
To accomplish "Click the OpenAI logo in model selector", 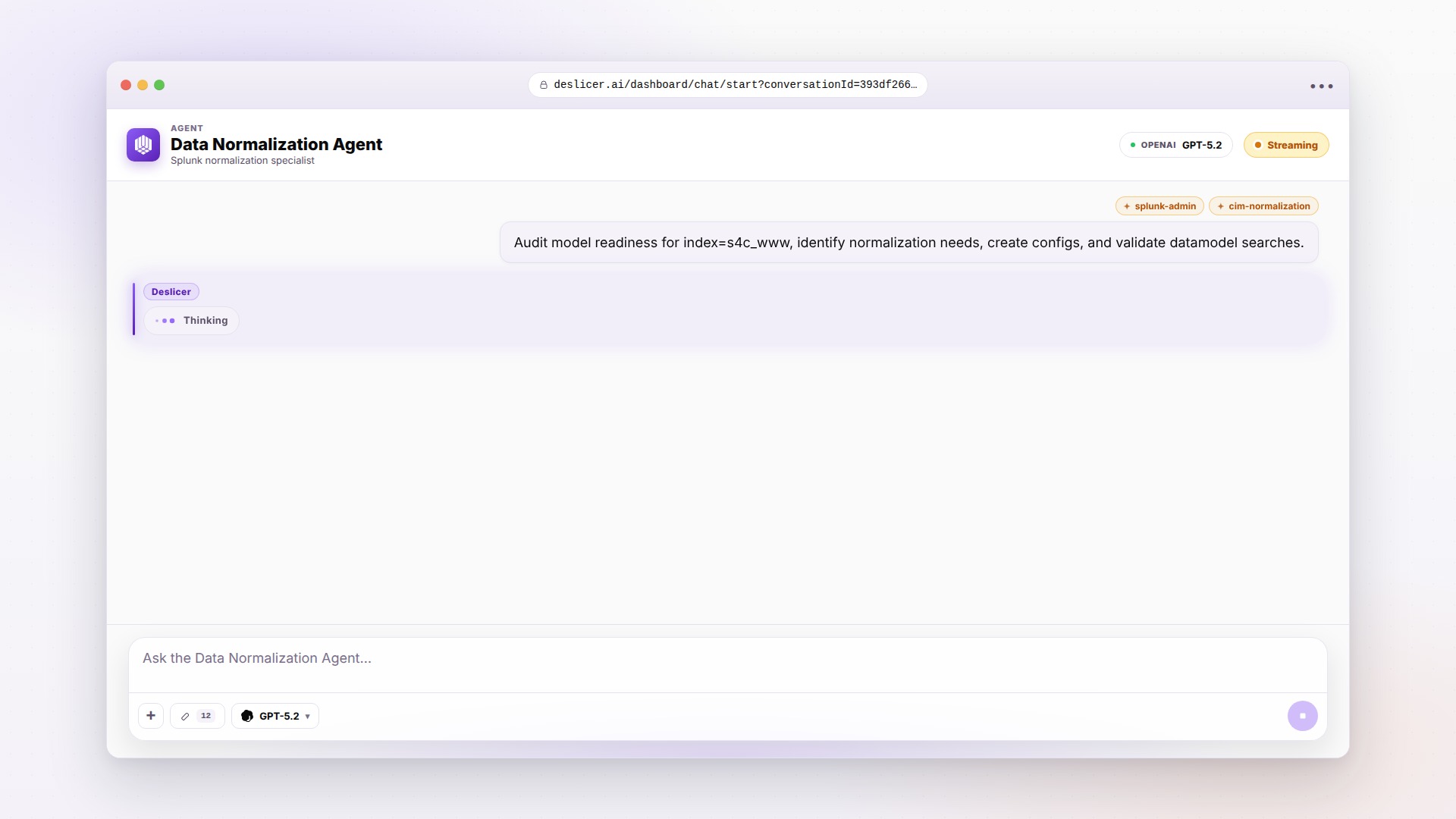I will (x=247, y=716).
